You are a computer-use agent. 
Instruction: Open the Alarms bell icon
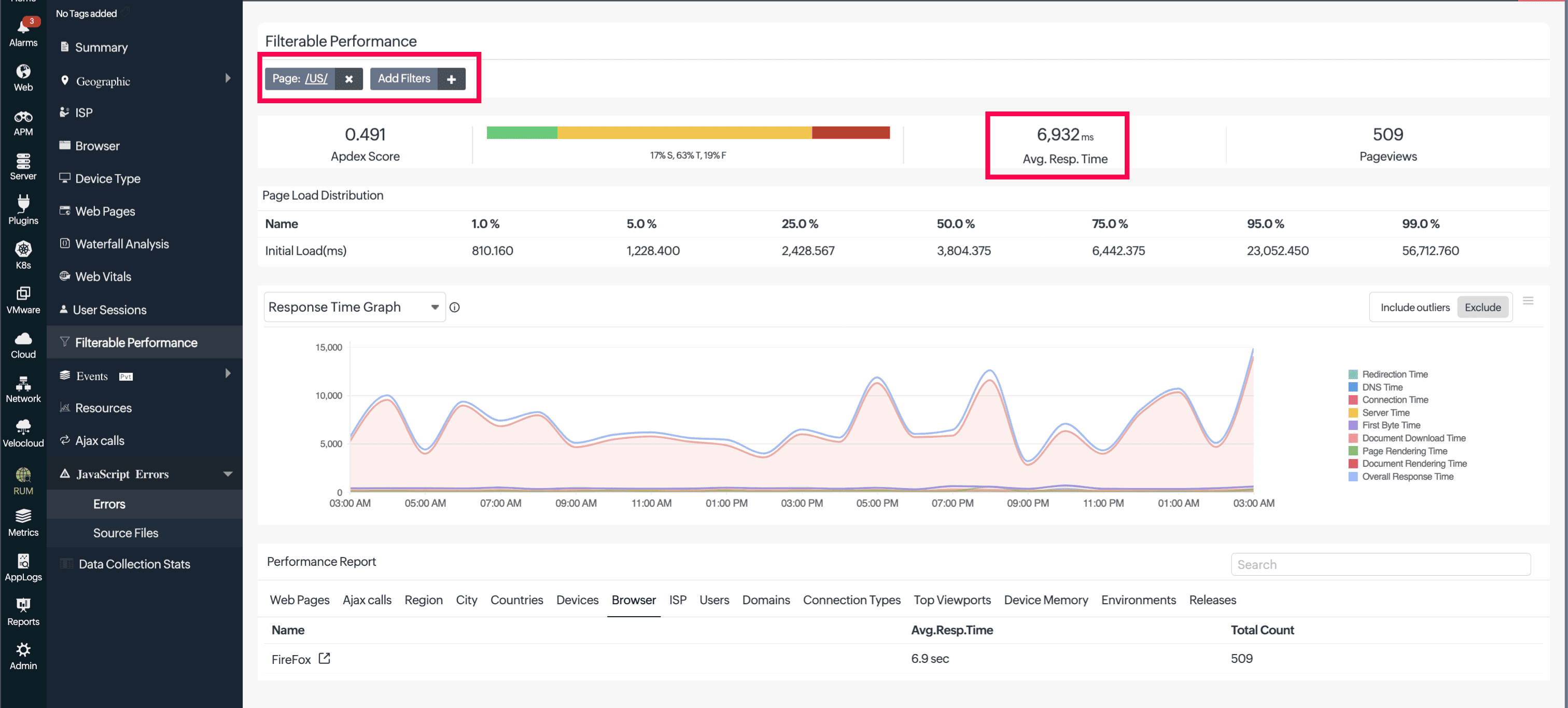click(x=23, y=27)
